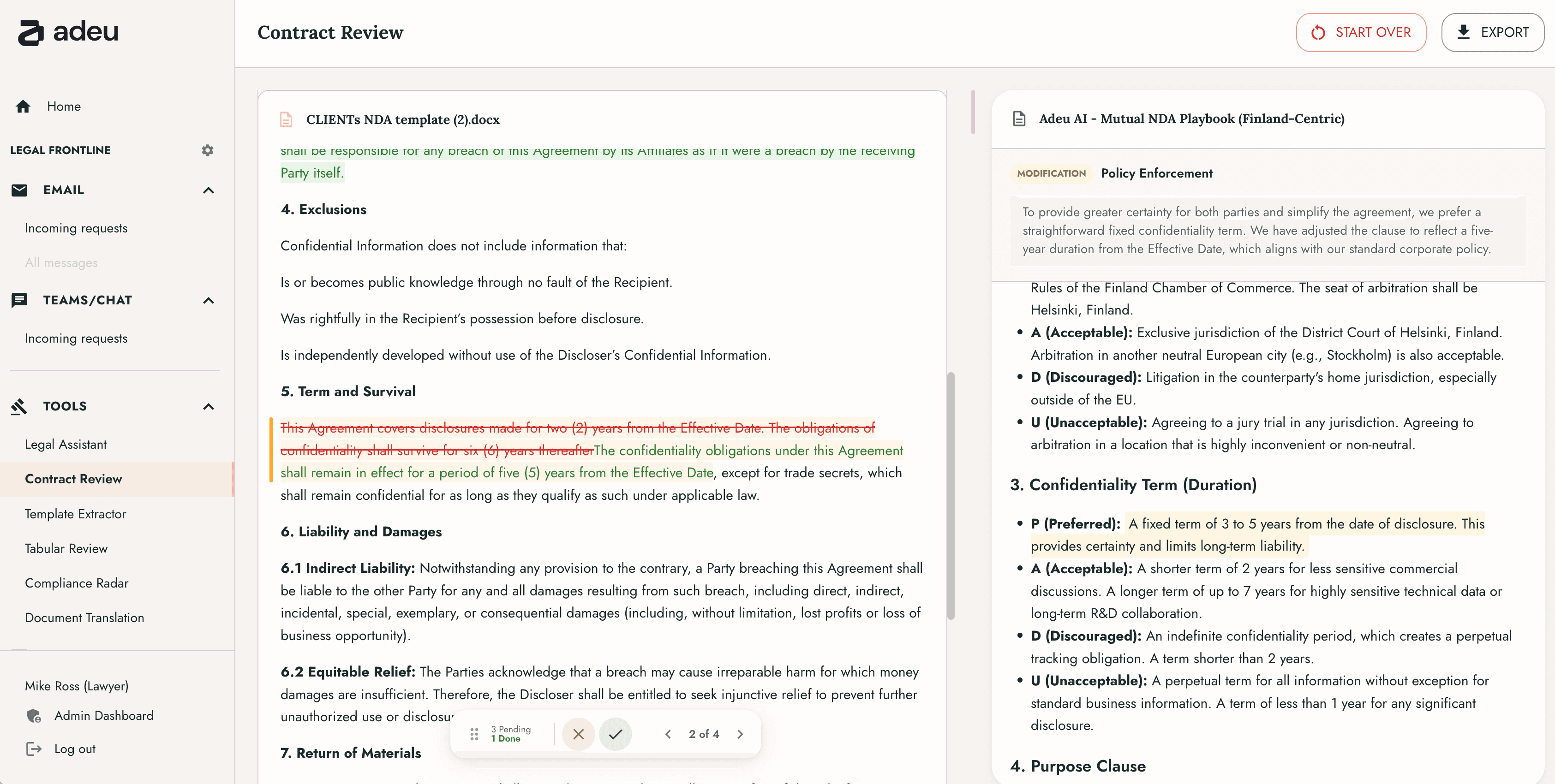Screen dimensions: 1555x784
Task: Accept the change with the checkmark icon
Action: 616,734
